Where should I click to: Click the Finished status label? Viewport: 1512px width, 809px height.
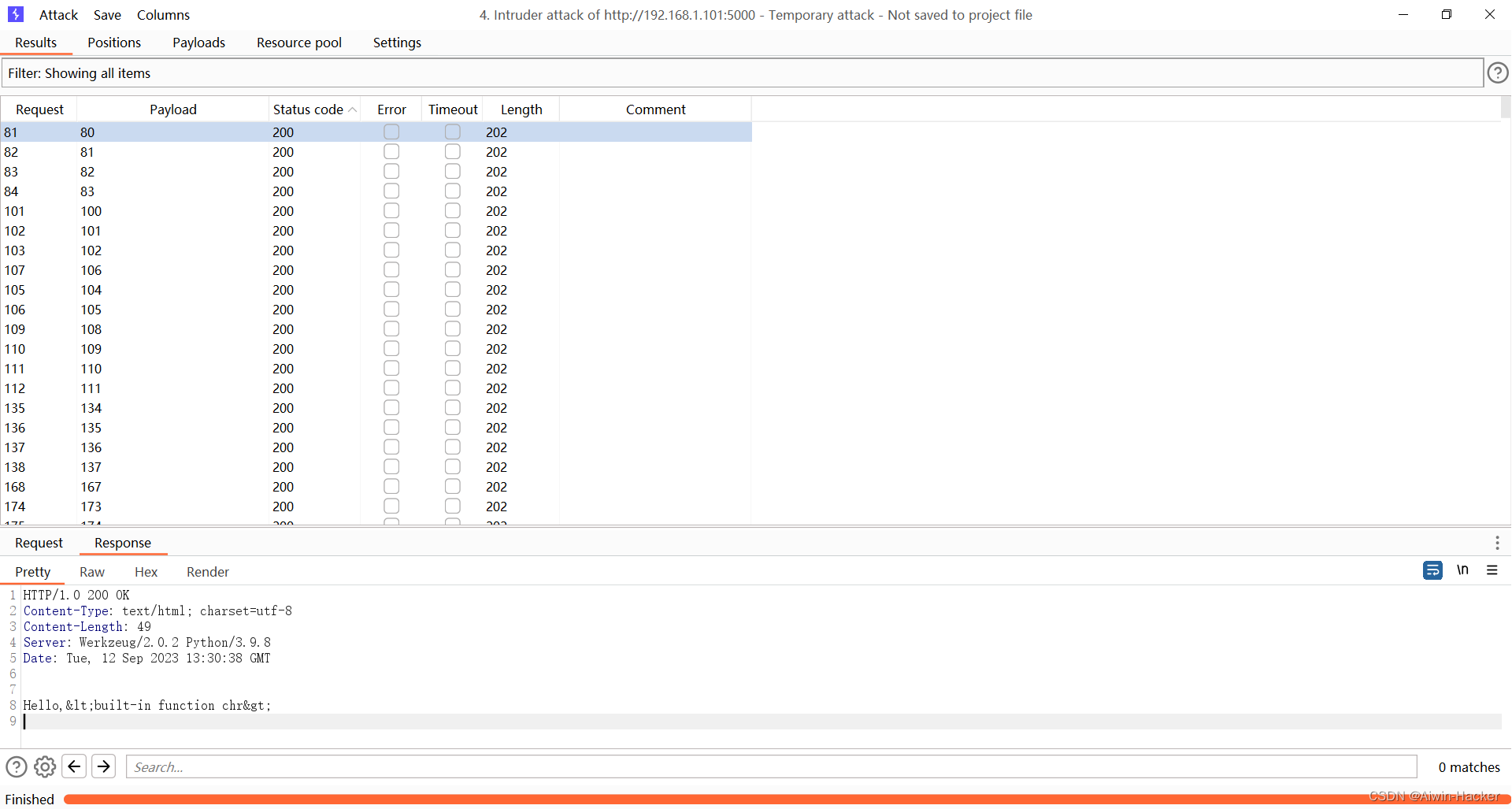(30, 799)
